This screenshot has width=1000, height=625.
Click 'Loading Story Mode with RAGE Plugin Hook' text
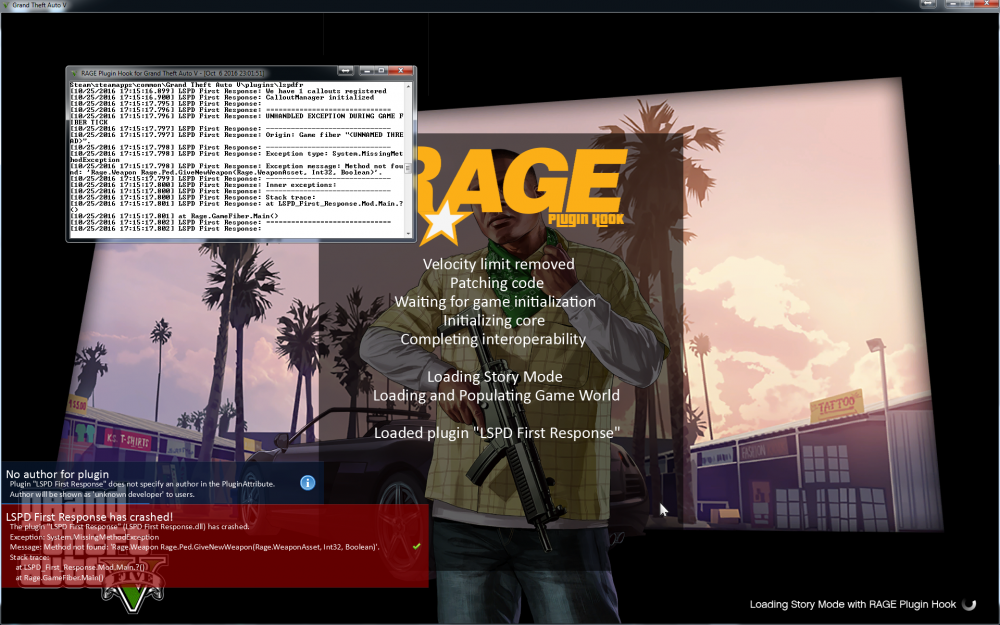[853, 604]
